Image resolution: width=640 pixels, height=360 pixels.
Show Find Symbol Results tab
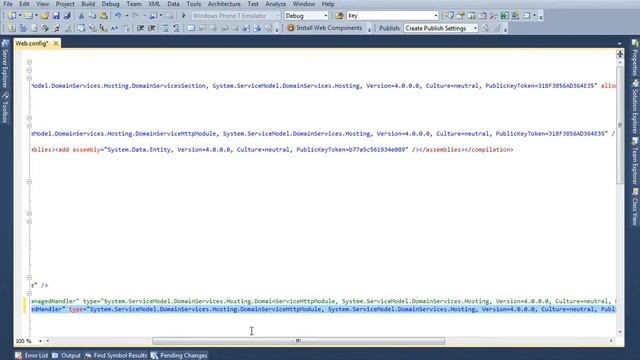point(116,356)
